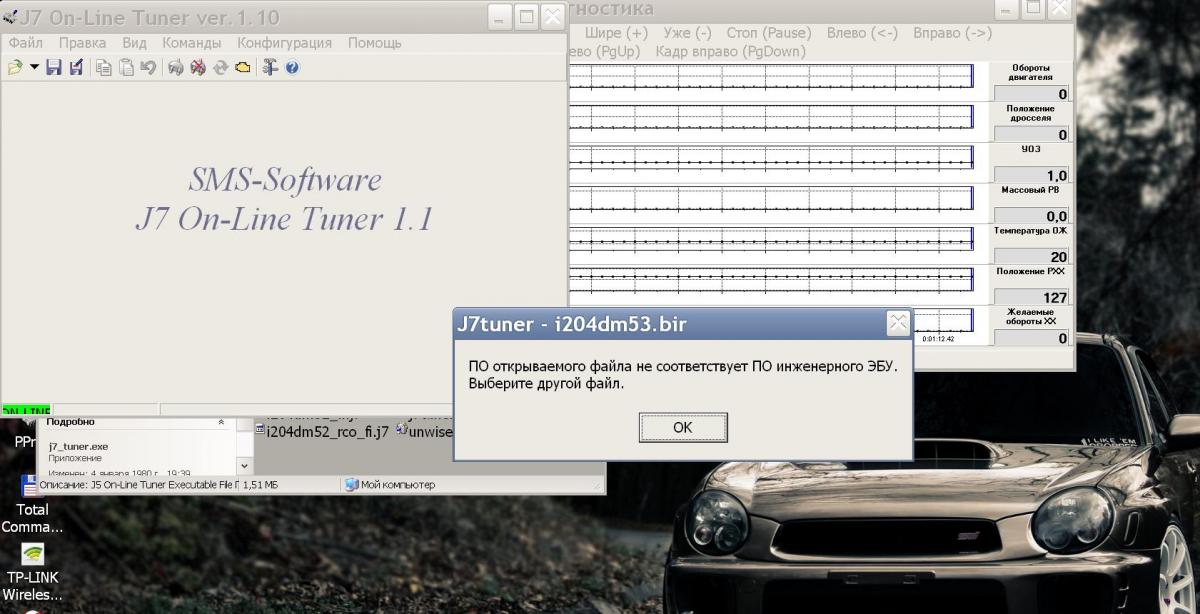
Task: Click the blue help question mark icon
Action: 292,67
